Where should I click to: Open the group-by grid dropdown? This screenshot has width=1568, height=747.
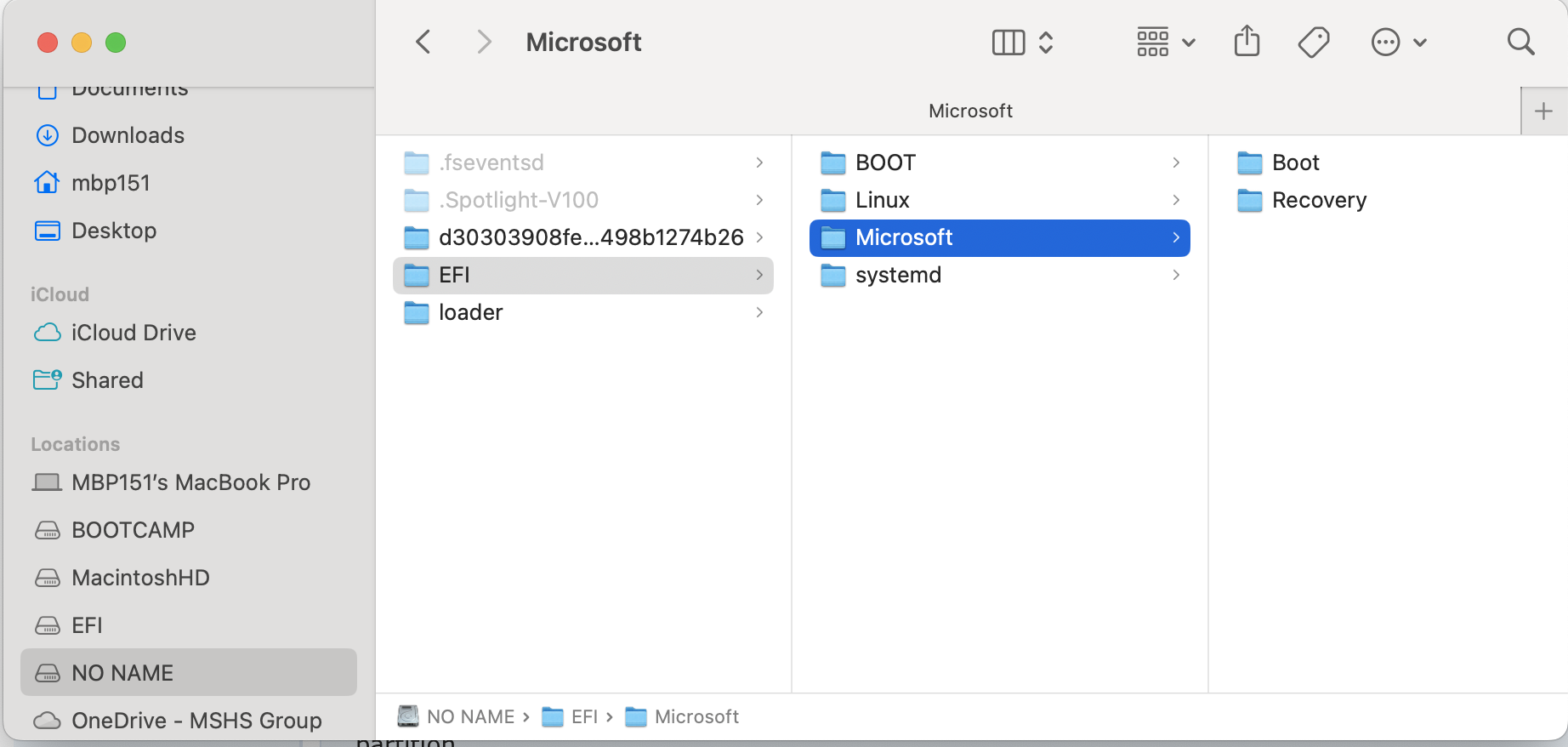point(1166,42)
